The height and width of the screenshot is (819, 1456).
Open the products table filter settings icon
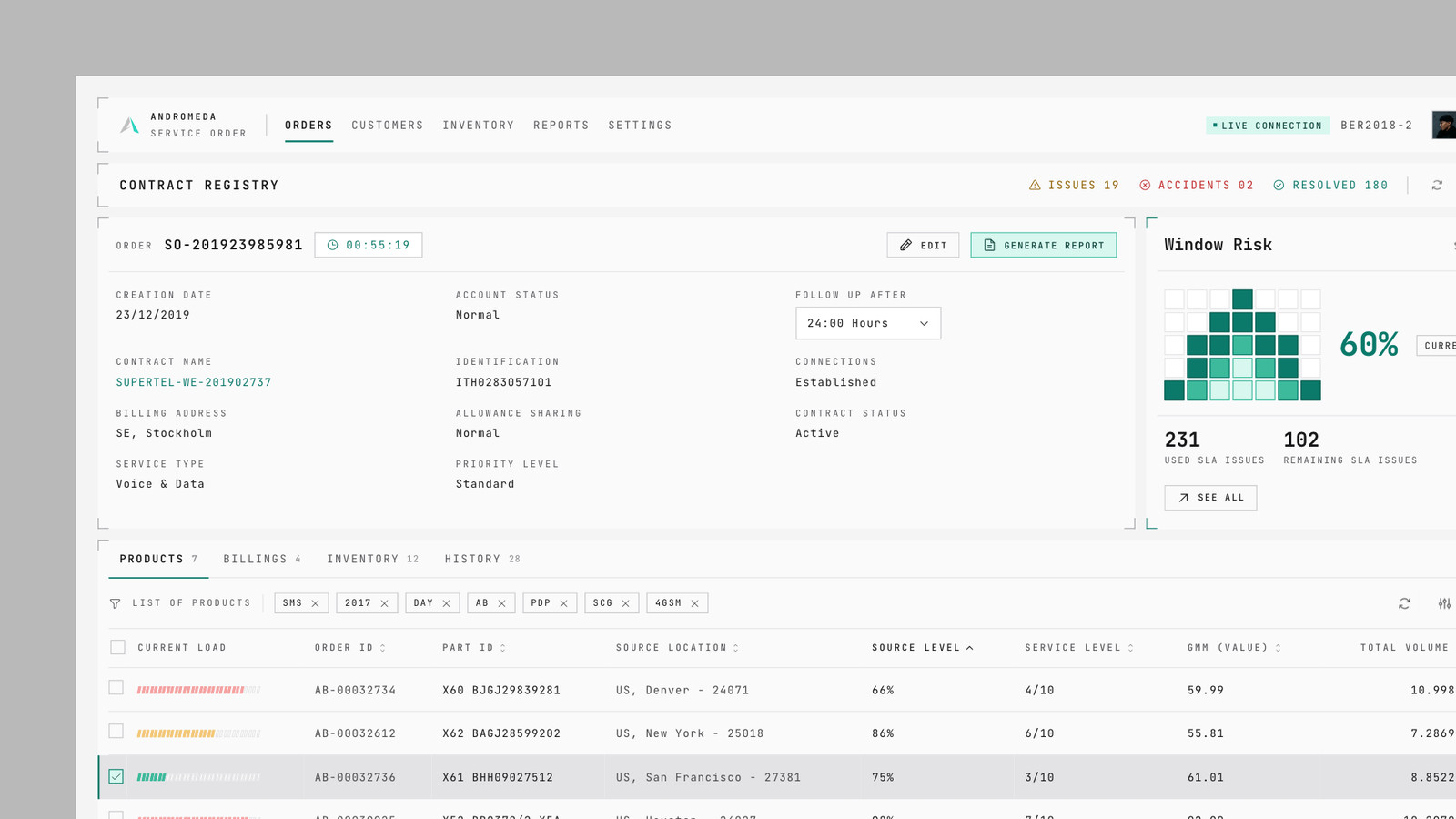(x=1444, y=603)
